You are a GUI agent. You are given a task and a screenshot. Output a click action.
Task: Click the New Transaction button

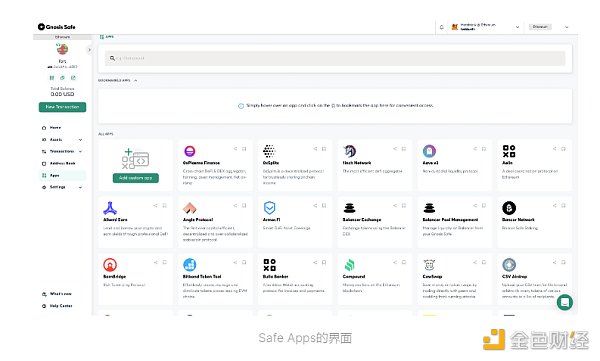click(x=62, y=107)
